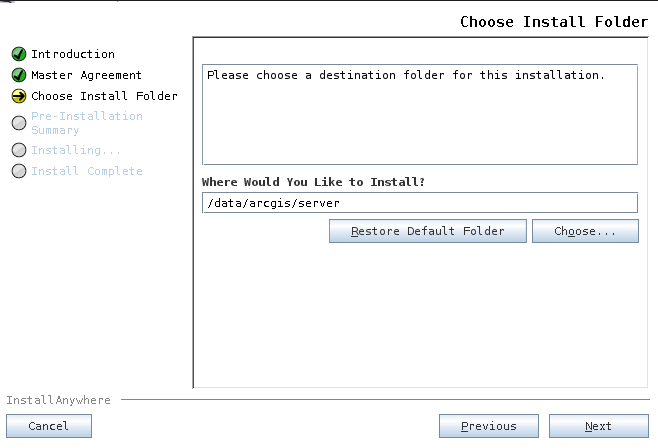Select the Master Agreement step label
The height and width of the screenshot is (448, 658).
(86, 75)
